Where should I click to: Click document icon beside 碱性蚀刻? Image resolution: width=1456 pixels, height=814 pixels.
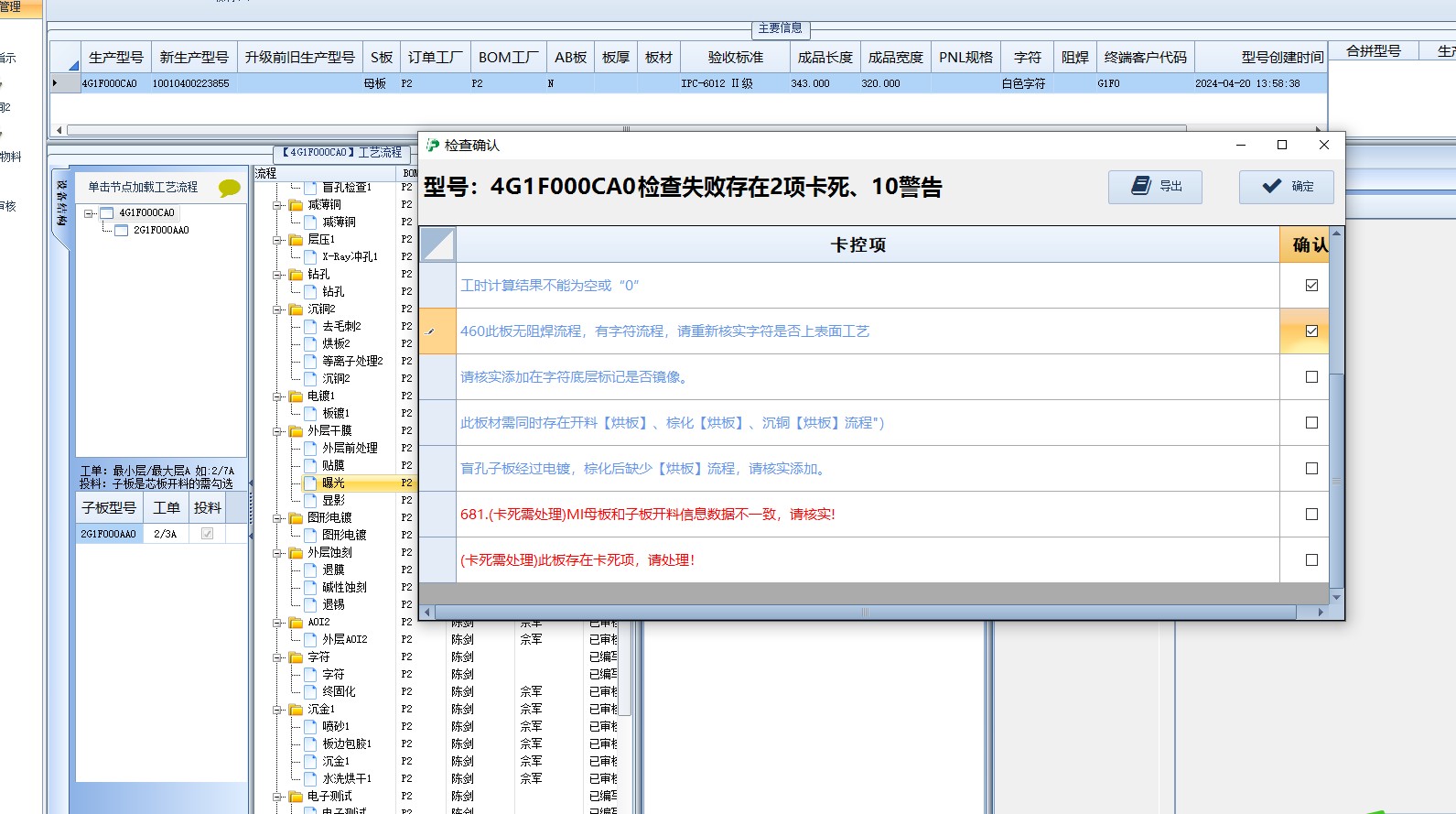pyautogui.click(x=310, y=588)
